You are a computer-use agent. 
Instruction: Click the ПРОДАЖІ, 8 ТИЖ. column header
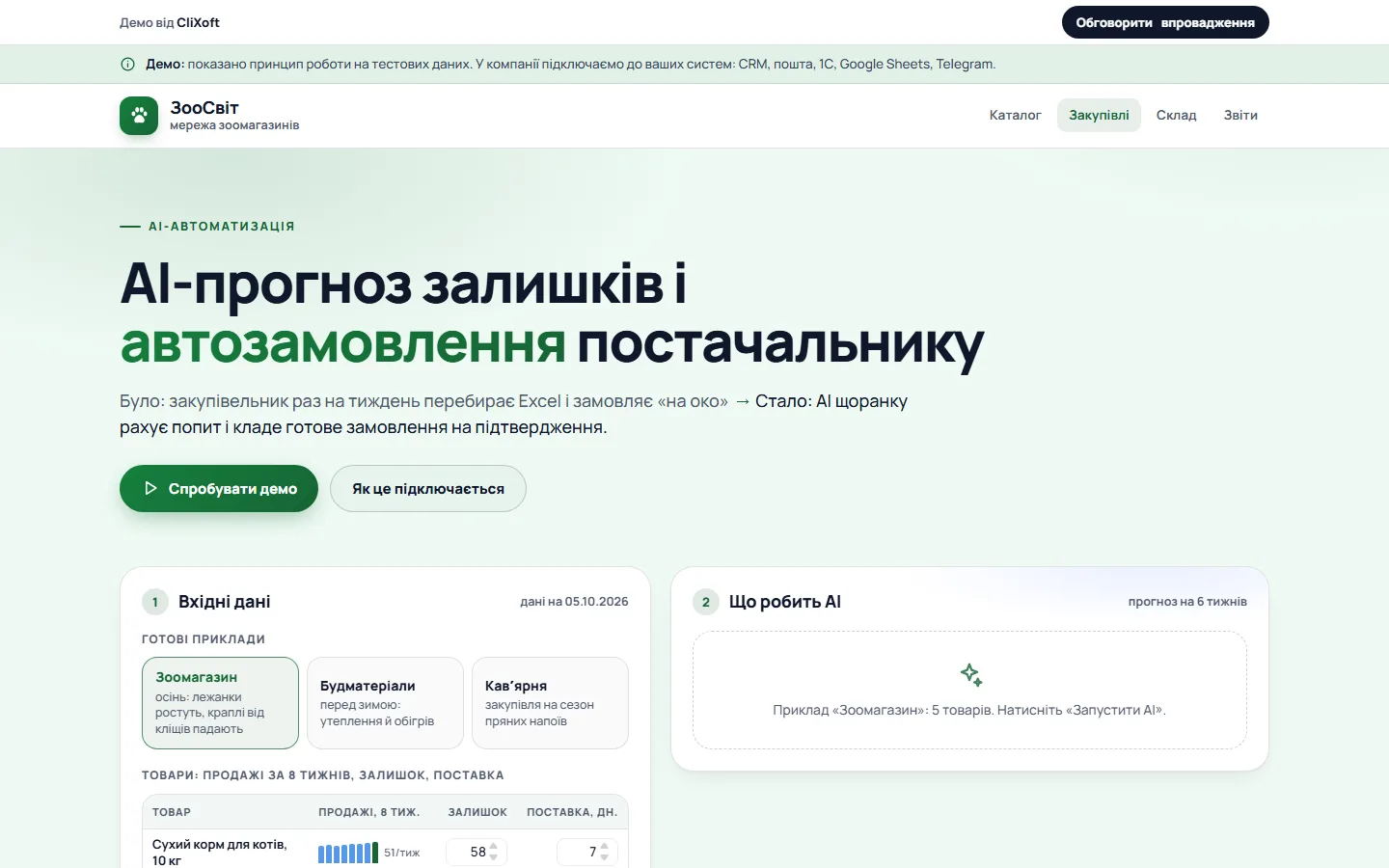tap(369, 812)
